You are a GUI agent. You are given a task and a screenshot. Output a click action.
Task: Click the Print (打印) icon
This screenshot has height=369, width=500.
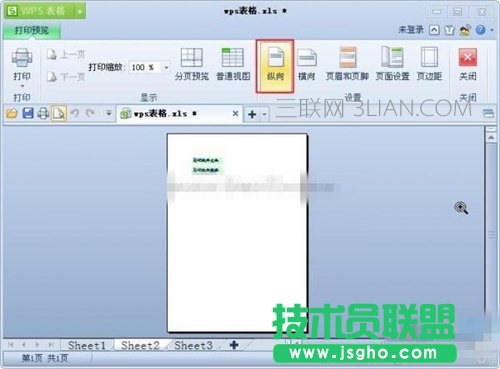coord(22,58)
